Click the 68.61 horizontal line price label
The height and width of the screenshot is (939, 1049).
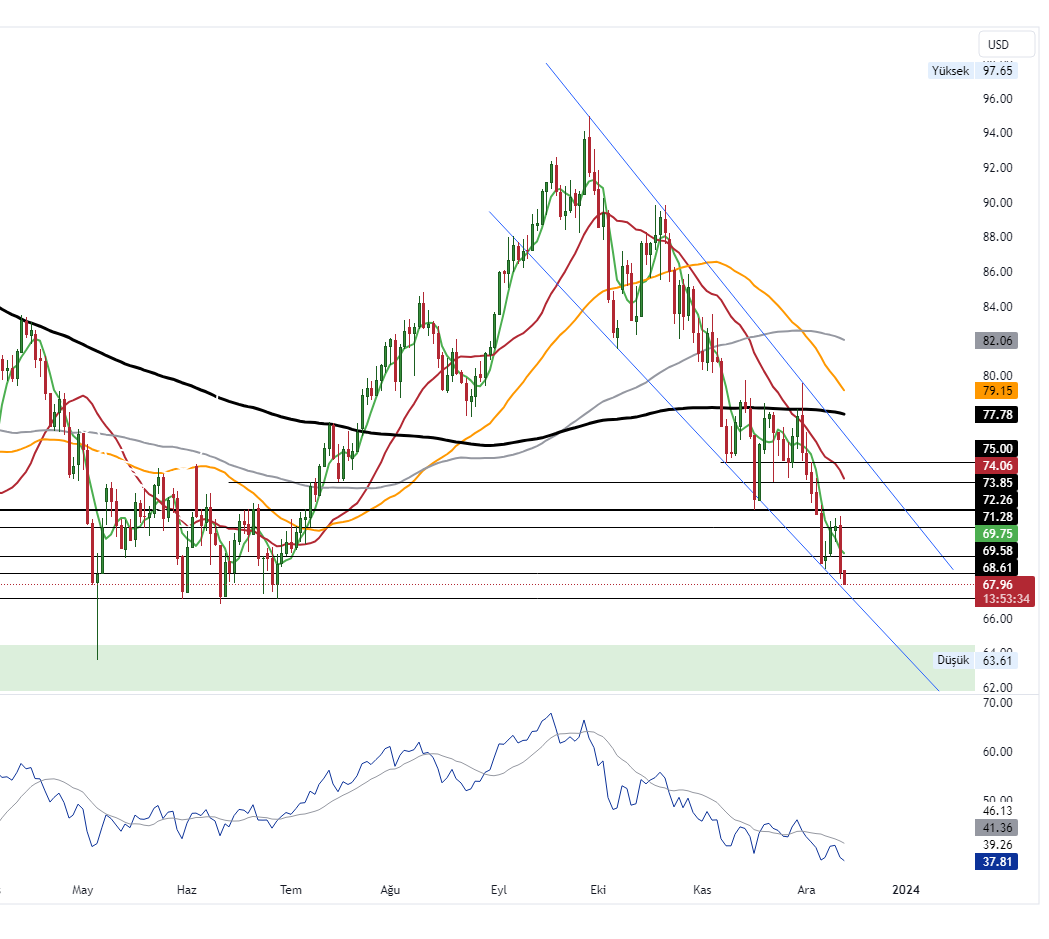(x=996, y=568)
